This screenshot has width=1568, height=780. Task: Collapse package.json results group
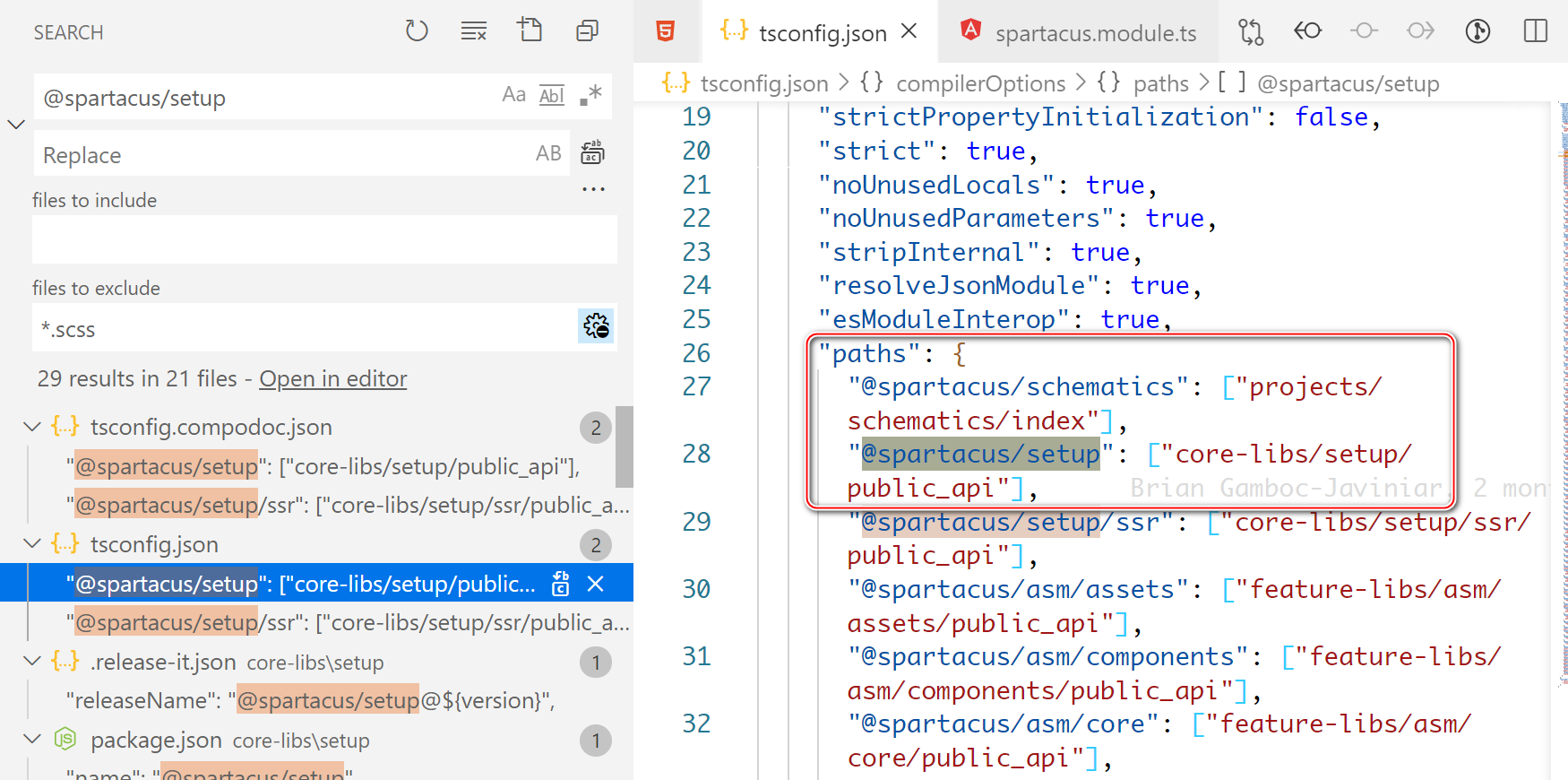pyautogui.click(x=32, y=740)
